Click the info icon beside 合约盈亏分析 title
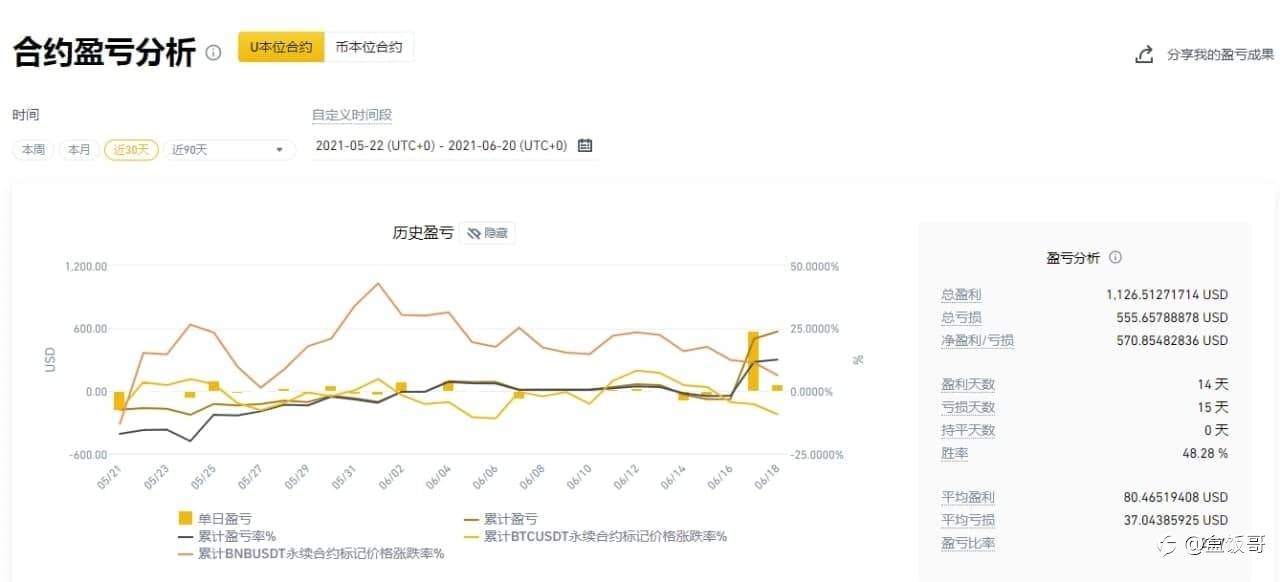The height and width of the screenshot is (582, 1280). pyautogui.click(x=213, y=53)
